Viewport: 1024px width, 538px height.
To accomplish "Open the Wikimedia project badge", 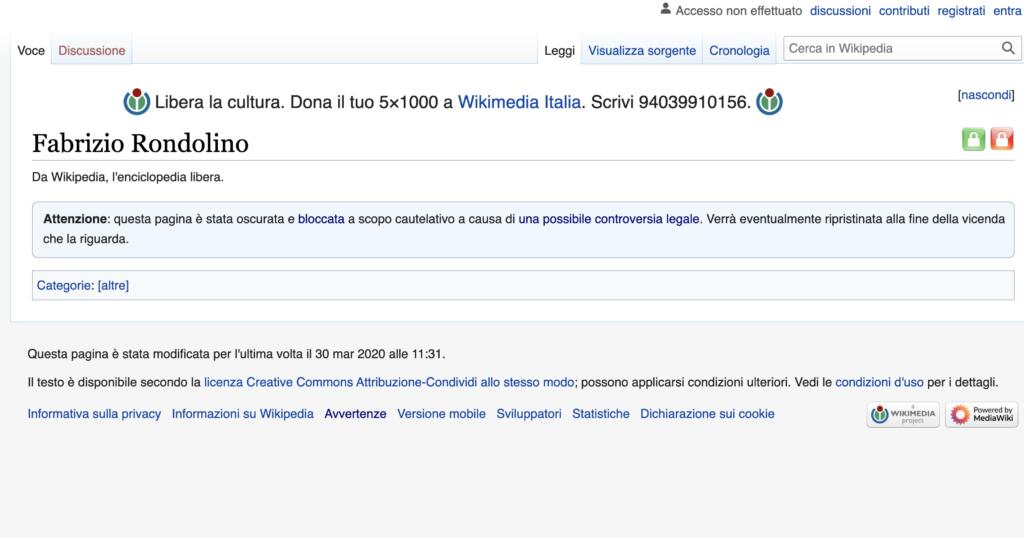I will (902, 415).
